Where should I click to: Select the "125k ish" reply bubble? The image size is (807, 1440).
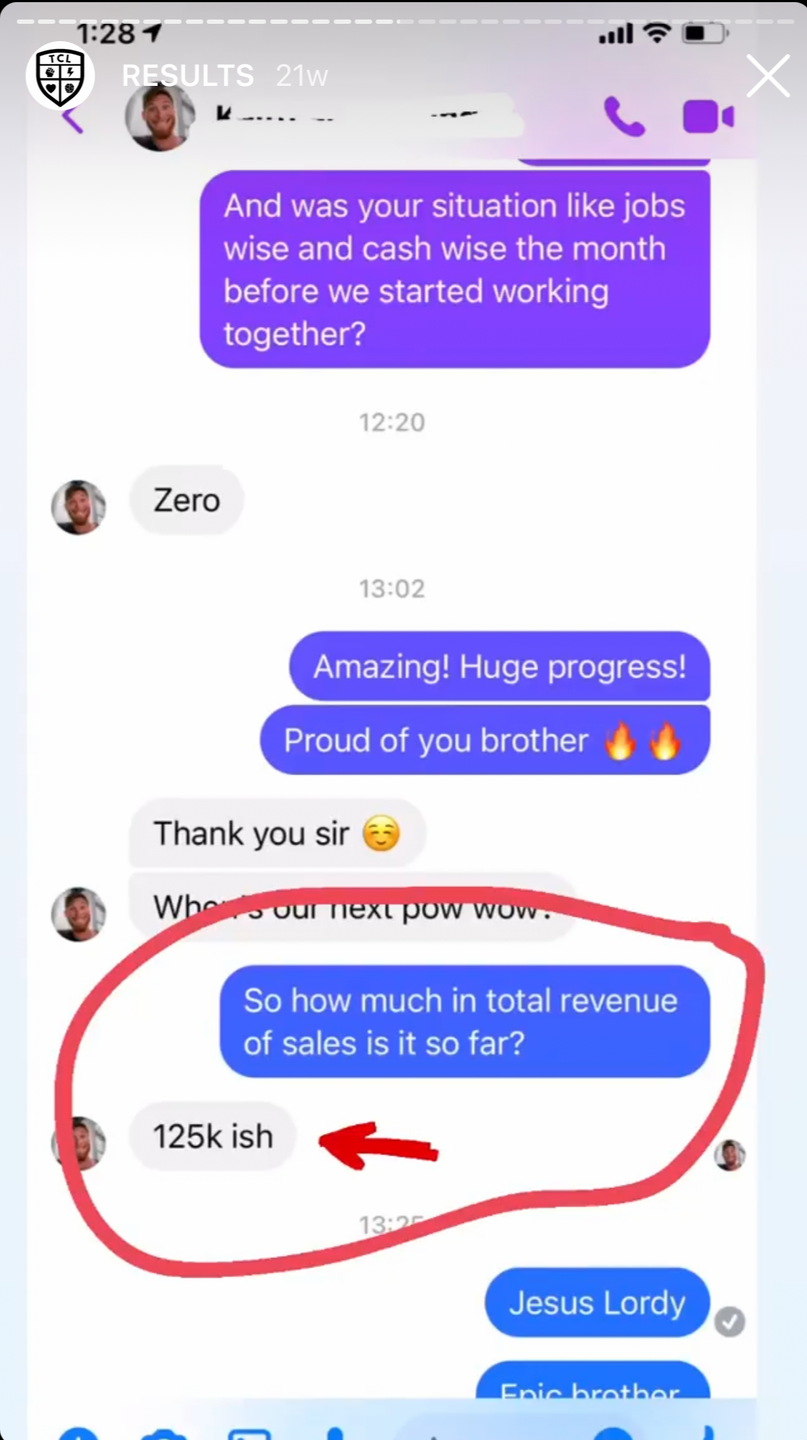click(213, 1136)
